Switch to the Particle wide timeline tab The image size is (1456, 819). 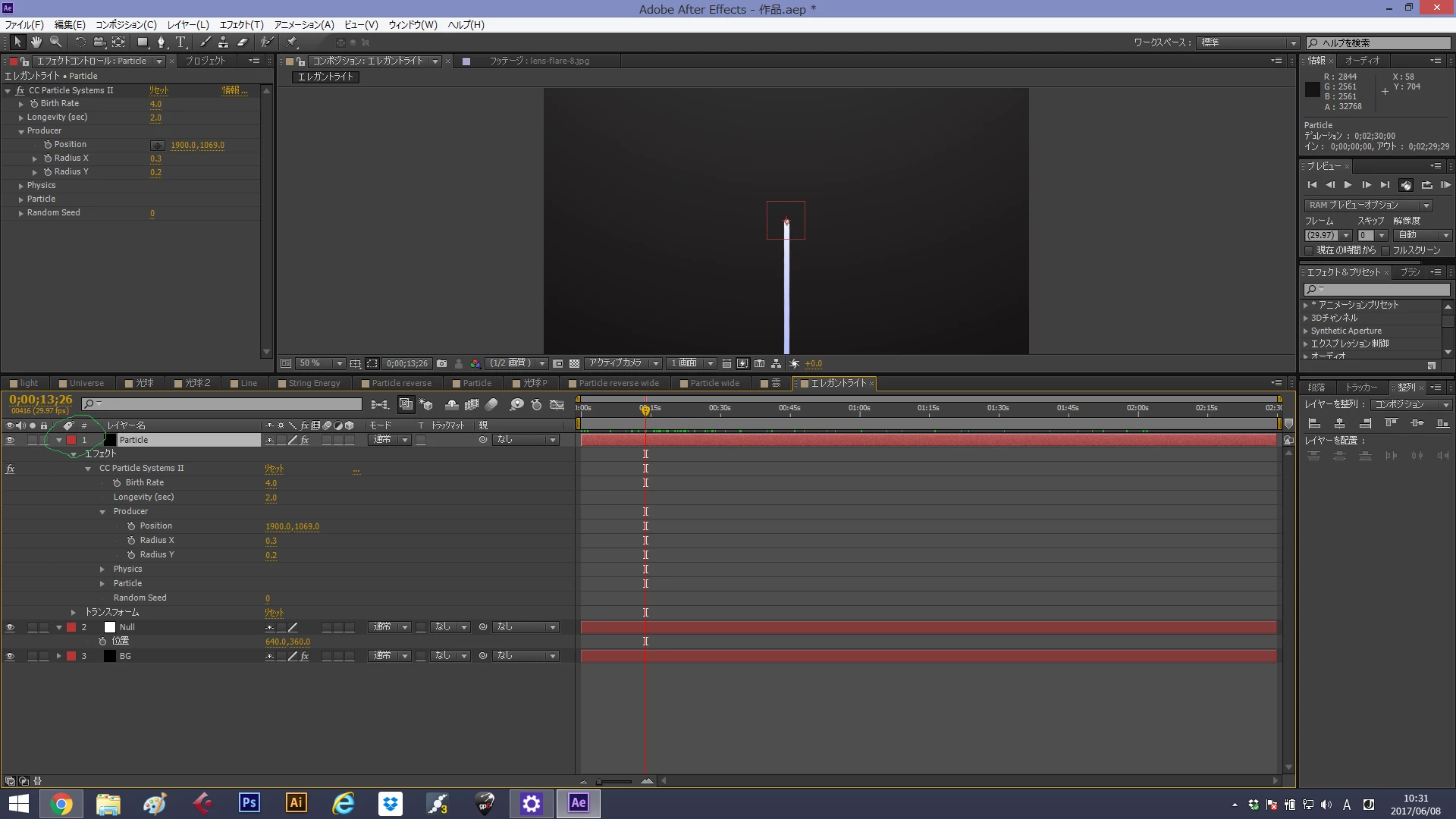tap(714, 384)
